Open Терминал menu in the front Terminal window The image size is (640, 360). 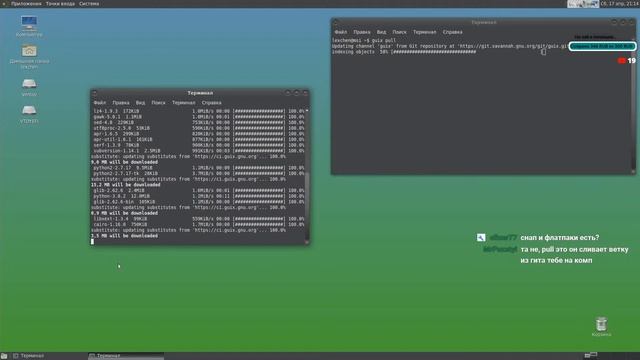click(x=184, y=103)
